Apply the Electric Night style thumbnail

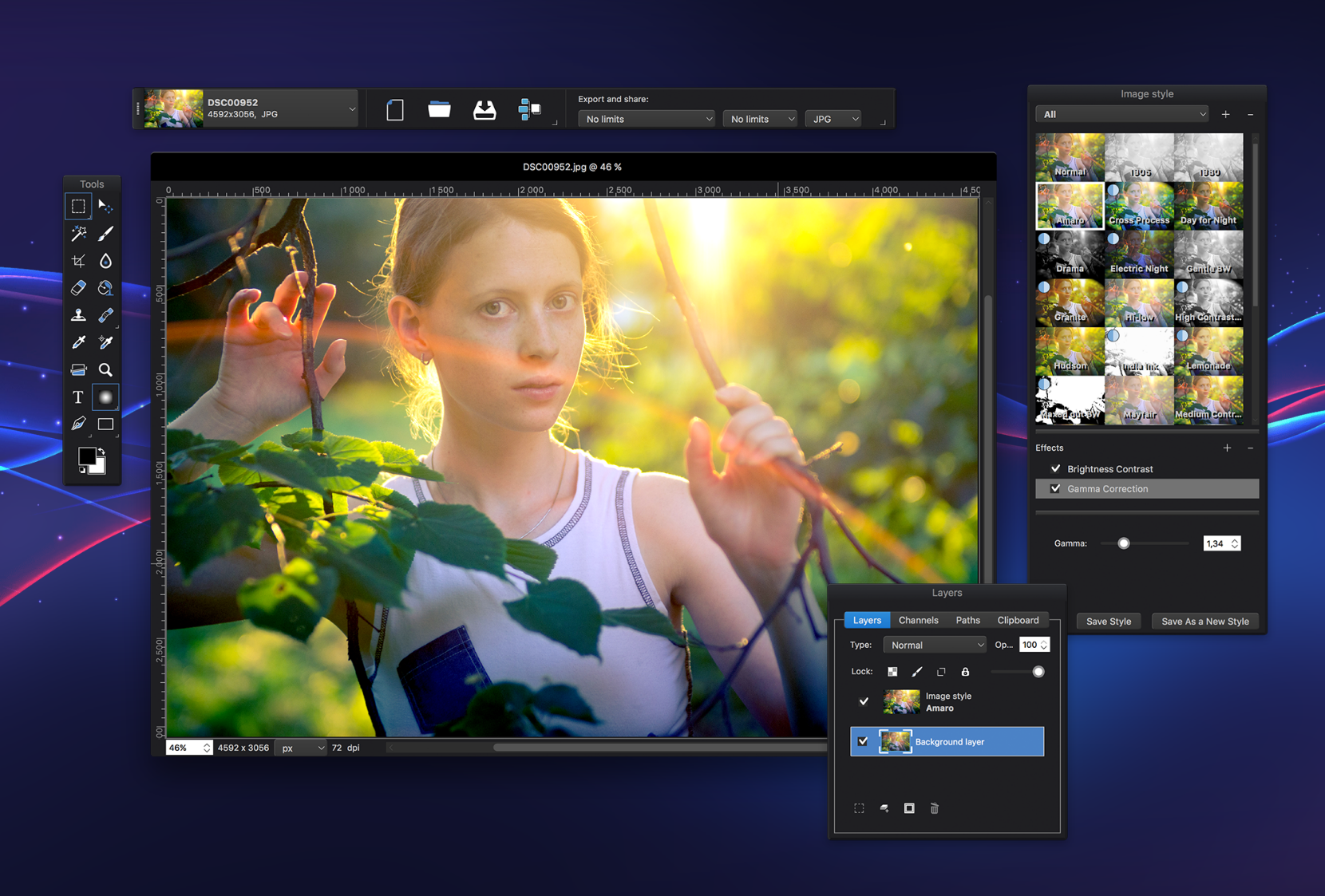click(1139, 254)
